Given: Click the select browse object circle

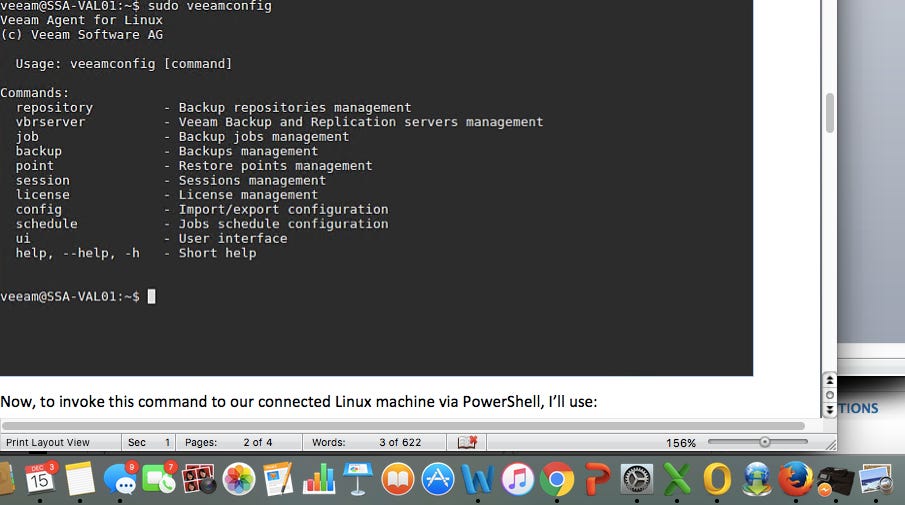Looking at the screenshot, I should 829,395.
